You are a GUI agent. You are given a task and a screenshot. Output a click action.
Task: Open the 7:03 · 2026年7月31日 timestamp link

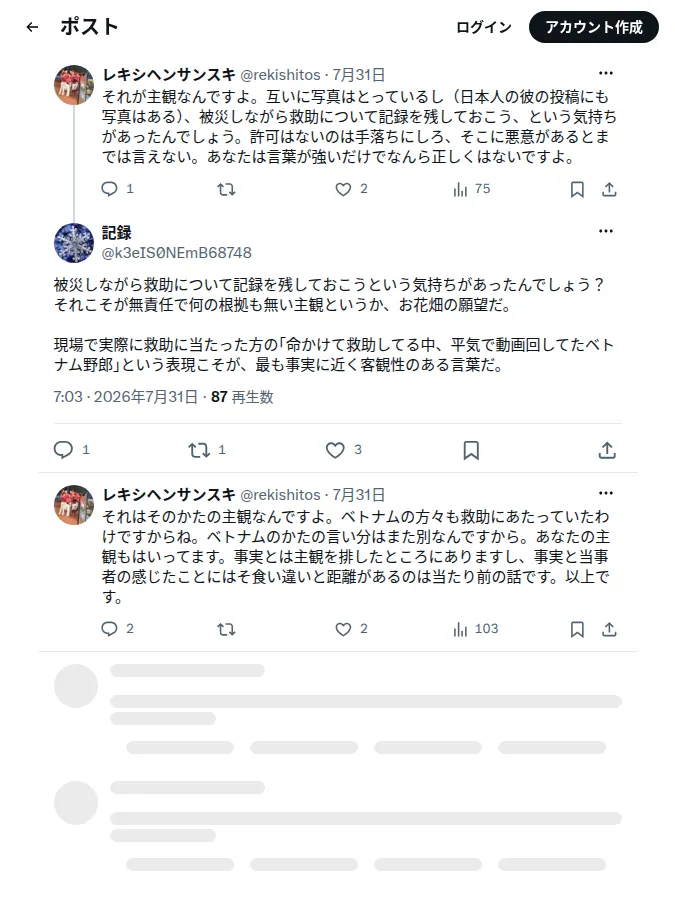(x=126, y=397)
